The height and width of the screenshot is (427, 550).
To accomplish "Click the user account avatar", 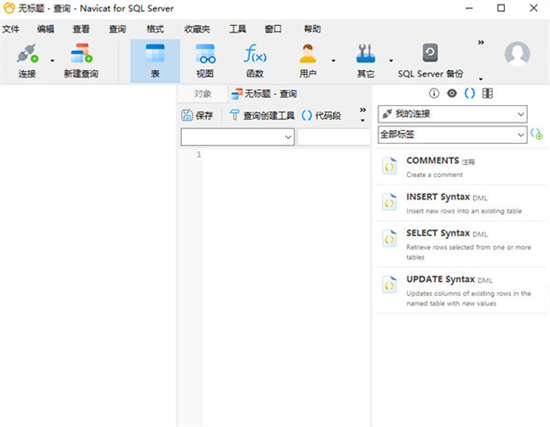I will (517, 54).
